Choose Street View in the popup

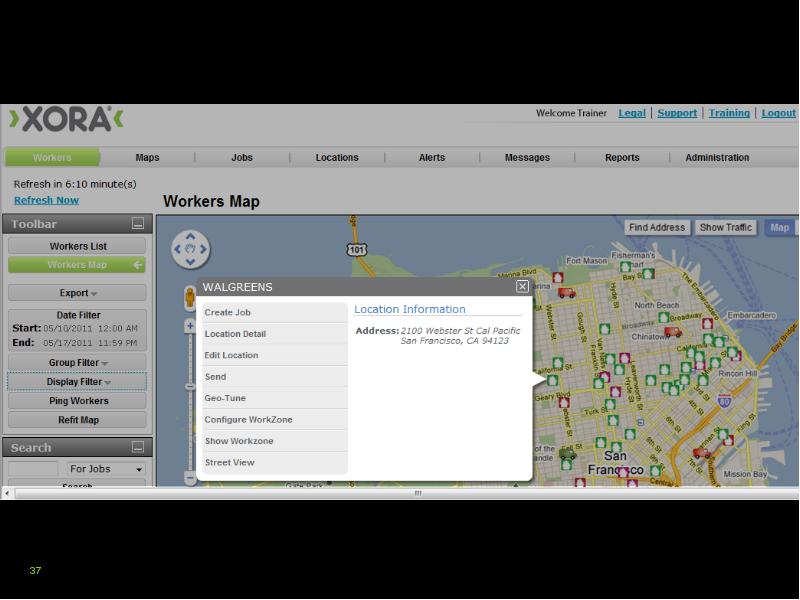click(275, 462)
